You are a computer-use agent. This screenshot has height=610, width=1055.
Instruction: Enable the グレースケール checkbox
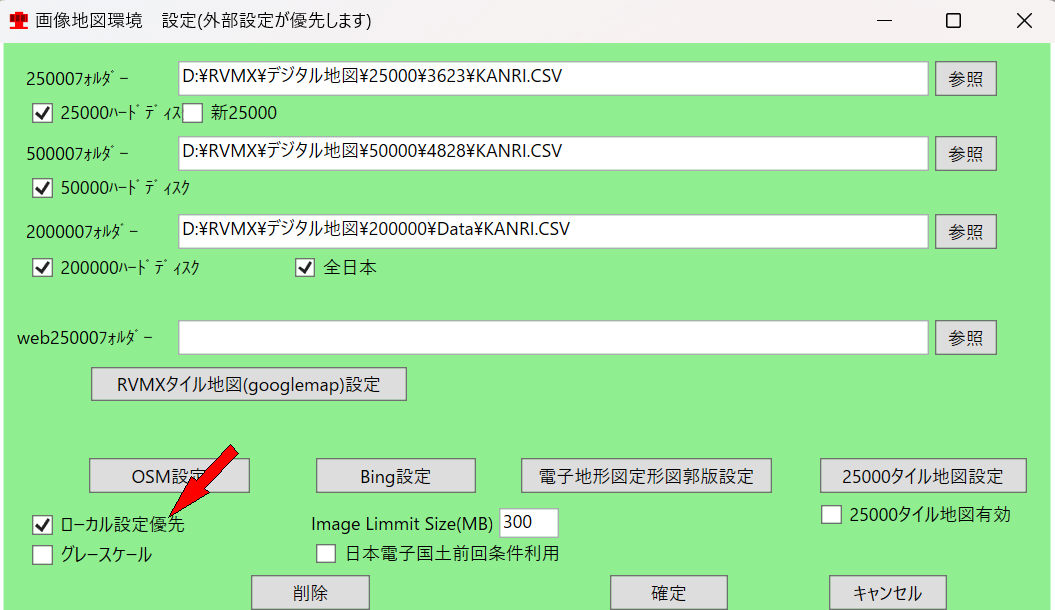click(x=42, y=555)
